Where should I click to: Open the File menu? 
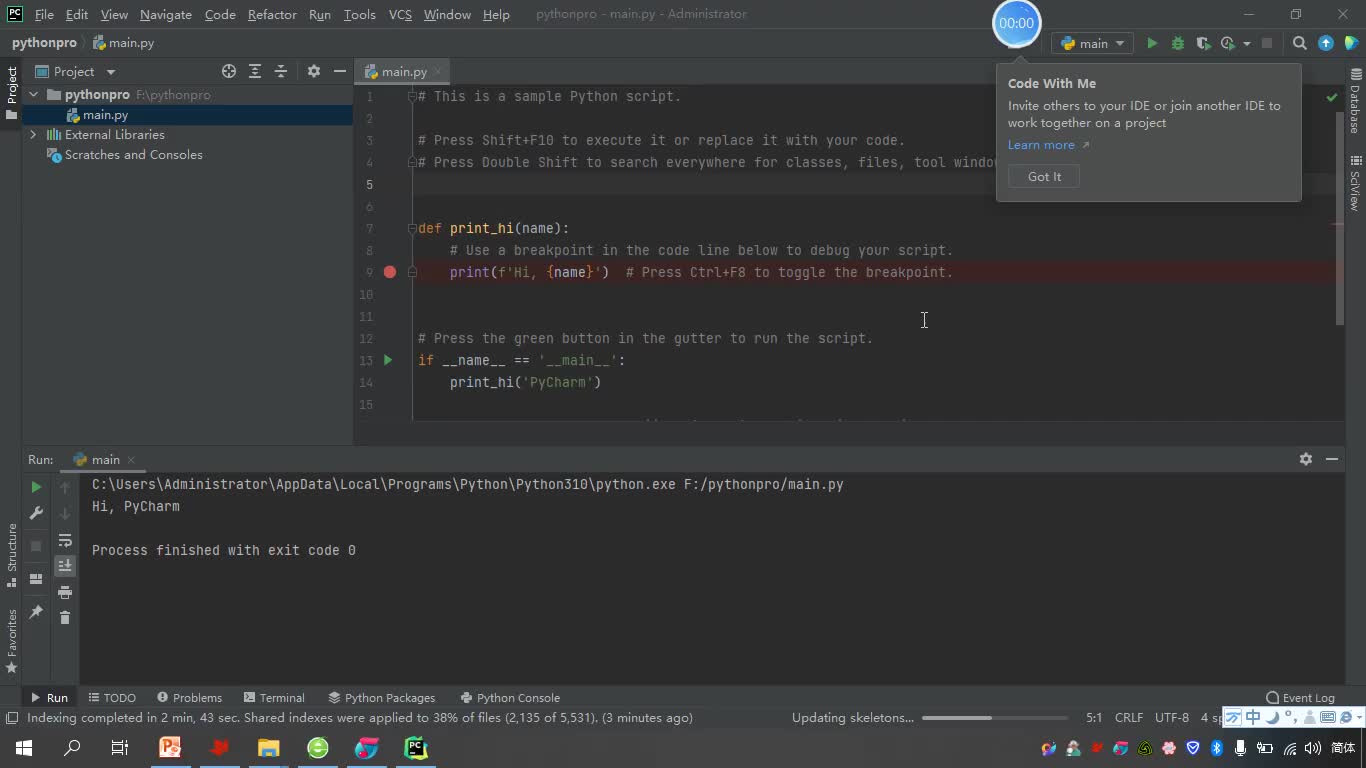[x=44, y=14]
